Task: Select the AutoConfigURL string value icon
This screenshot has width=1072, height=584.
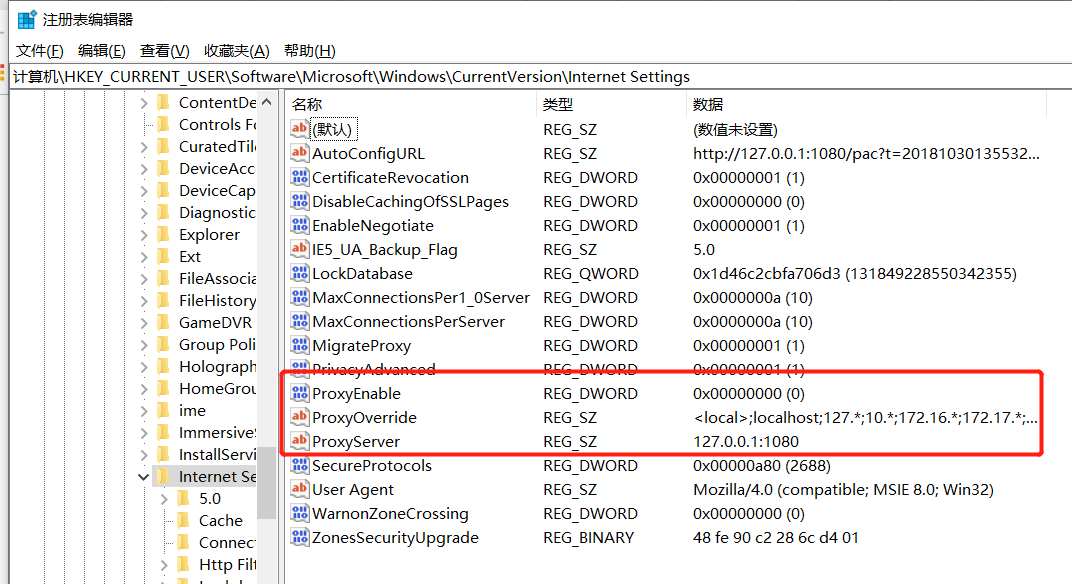Action: (x=300, y=153)
